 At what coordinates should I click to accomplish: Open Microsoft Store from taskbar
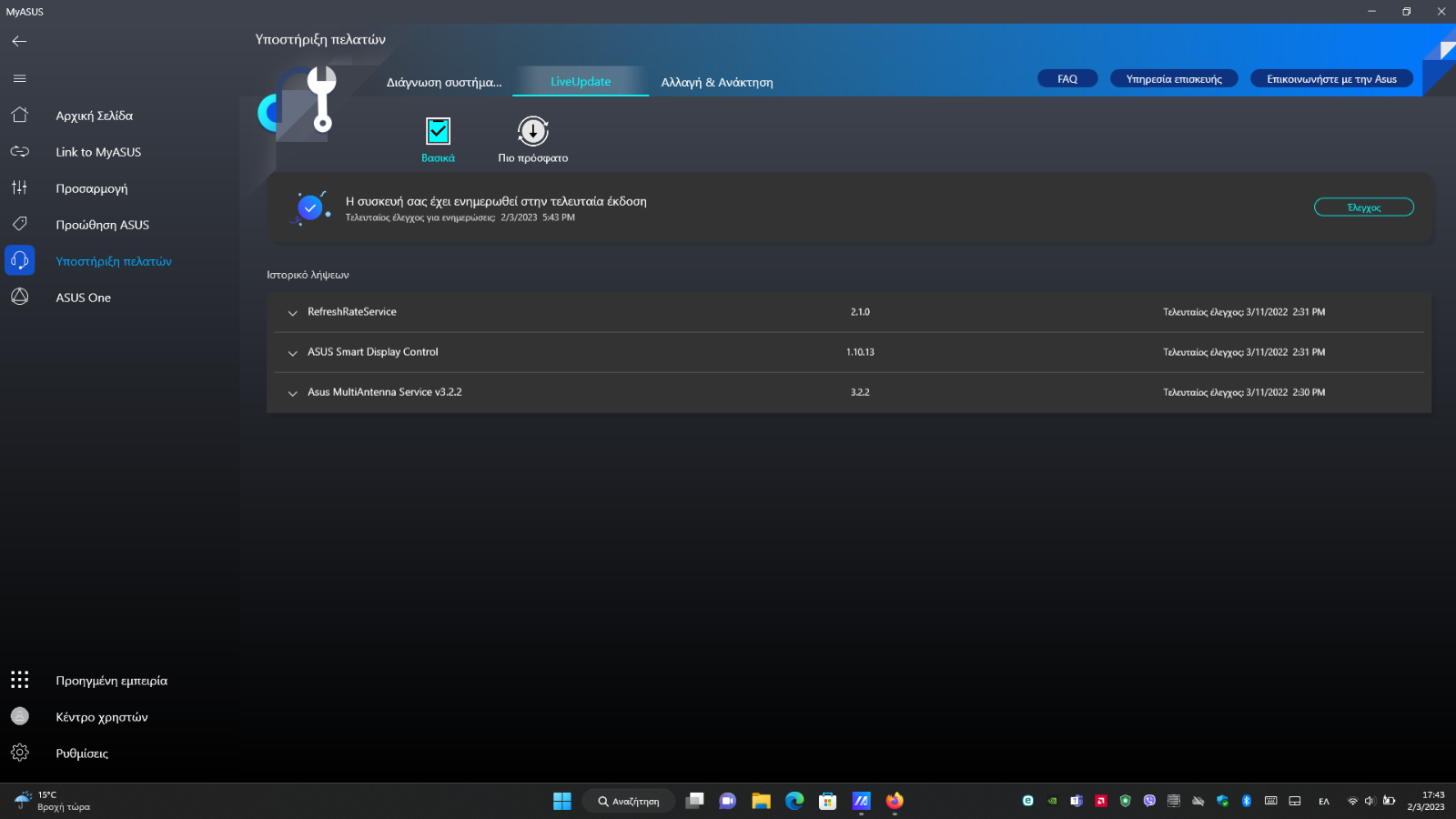(x=827, y=801)
